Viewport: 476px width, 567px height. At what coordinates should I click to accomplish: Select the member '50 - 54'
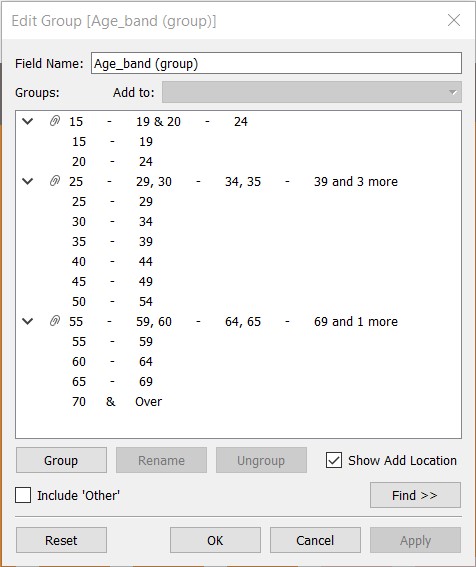(x=112, y=301)
